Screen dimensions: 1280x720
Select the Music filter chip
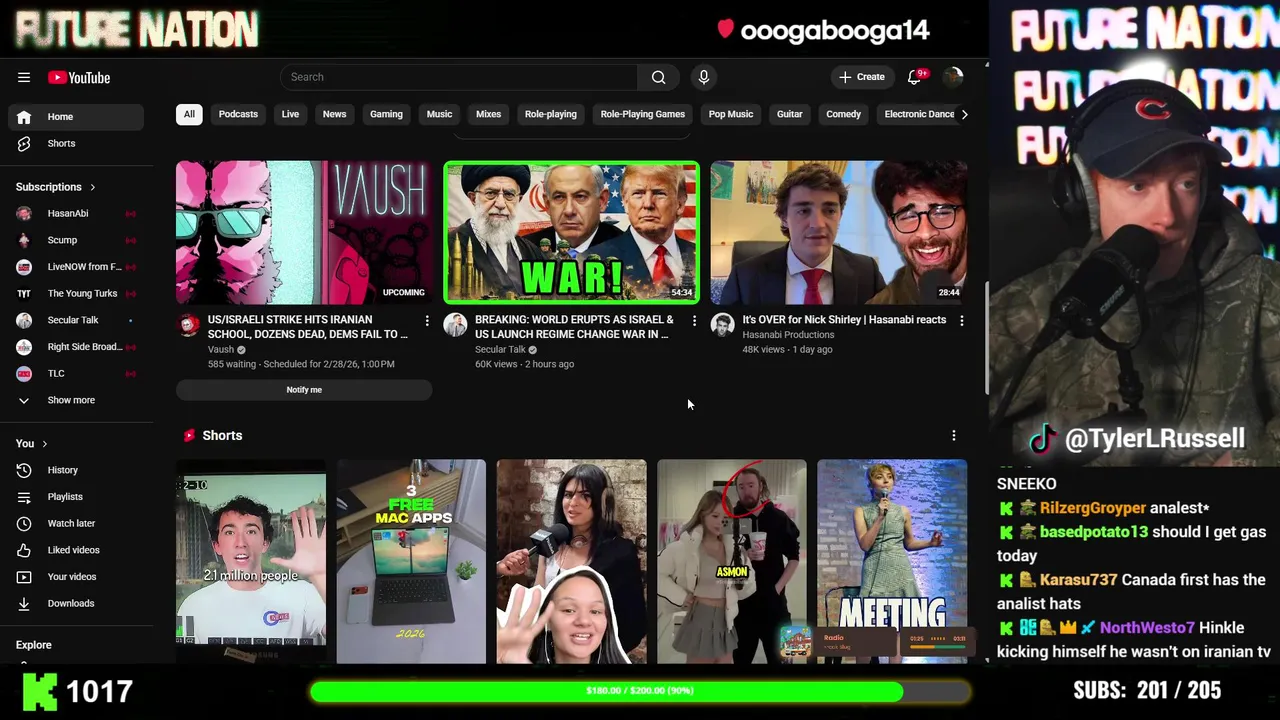(439, 114)
